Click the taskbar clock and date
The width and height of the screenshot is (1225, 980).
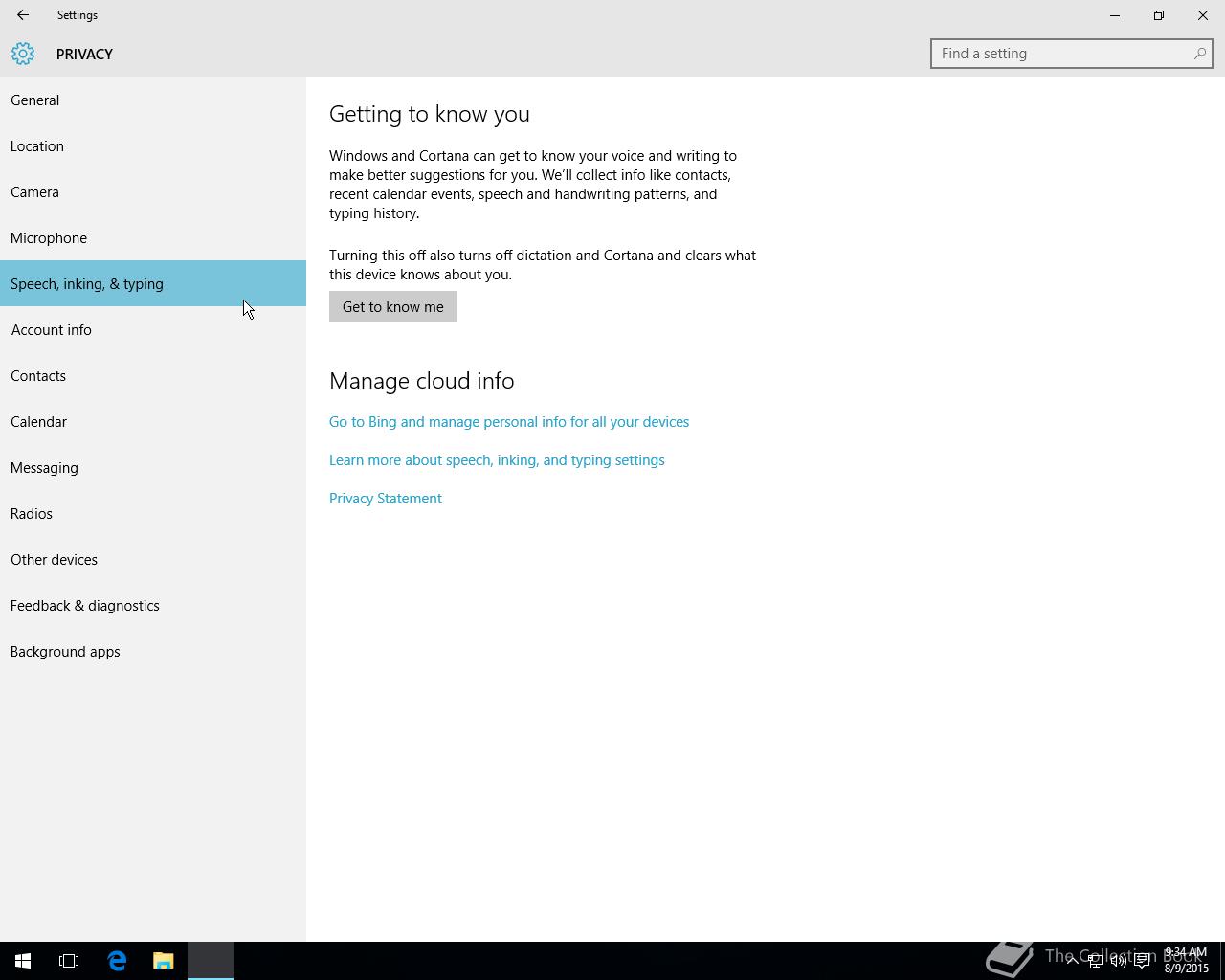click(1186, 961)
